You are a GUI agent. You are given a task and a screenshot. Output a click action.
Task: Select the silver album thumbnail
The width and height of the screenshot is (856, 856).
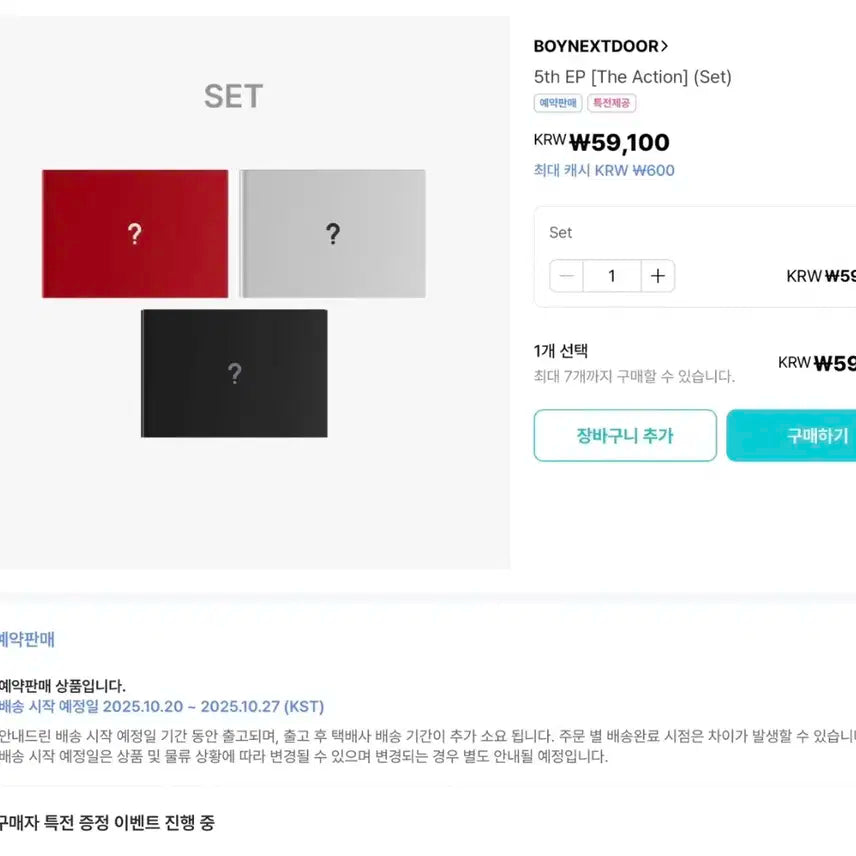click(333, 234)
